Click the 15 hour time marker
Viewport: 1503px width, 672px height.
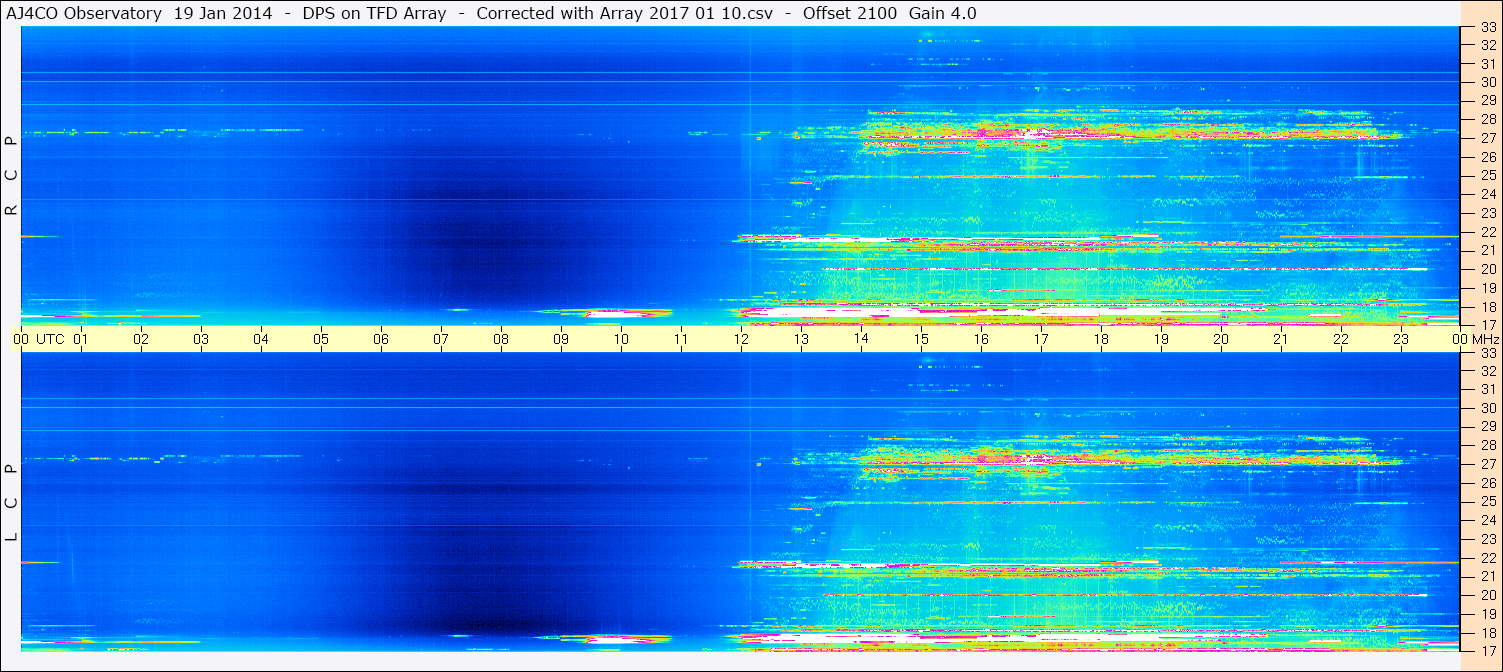921,339
